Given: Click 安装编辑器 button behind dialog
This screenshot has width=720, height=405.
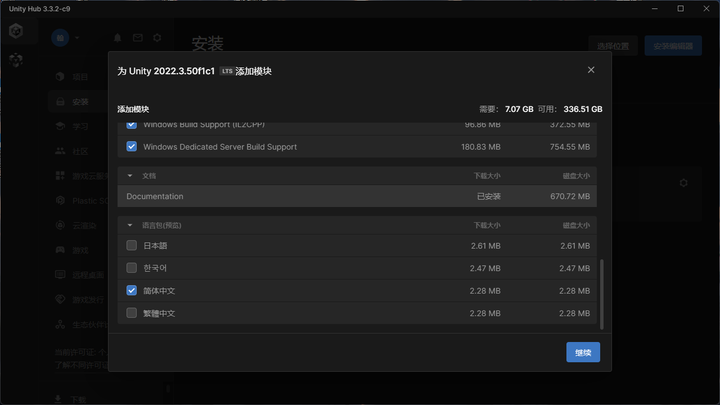Looking at the screenshot, I should (673, 46).
